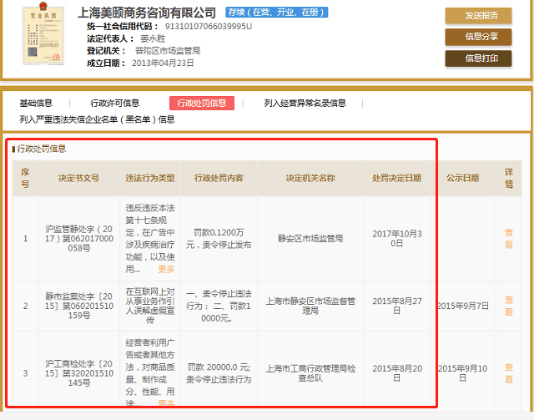Switch to the 行政许可信息 tab
Image resolution: width=535 pixels, height=420 pixels.
(x=115, y=103)
